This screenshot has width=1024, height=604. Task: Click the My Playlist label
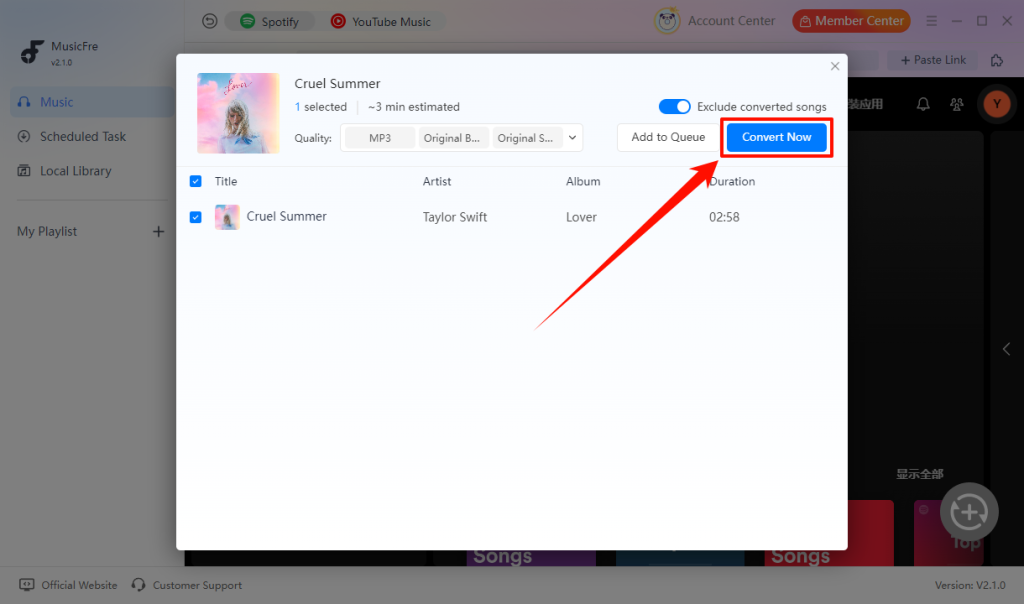coord(47,232)
